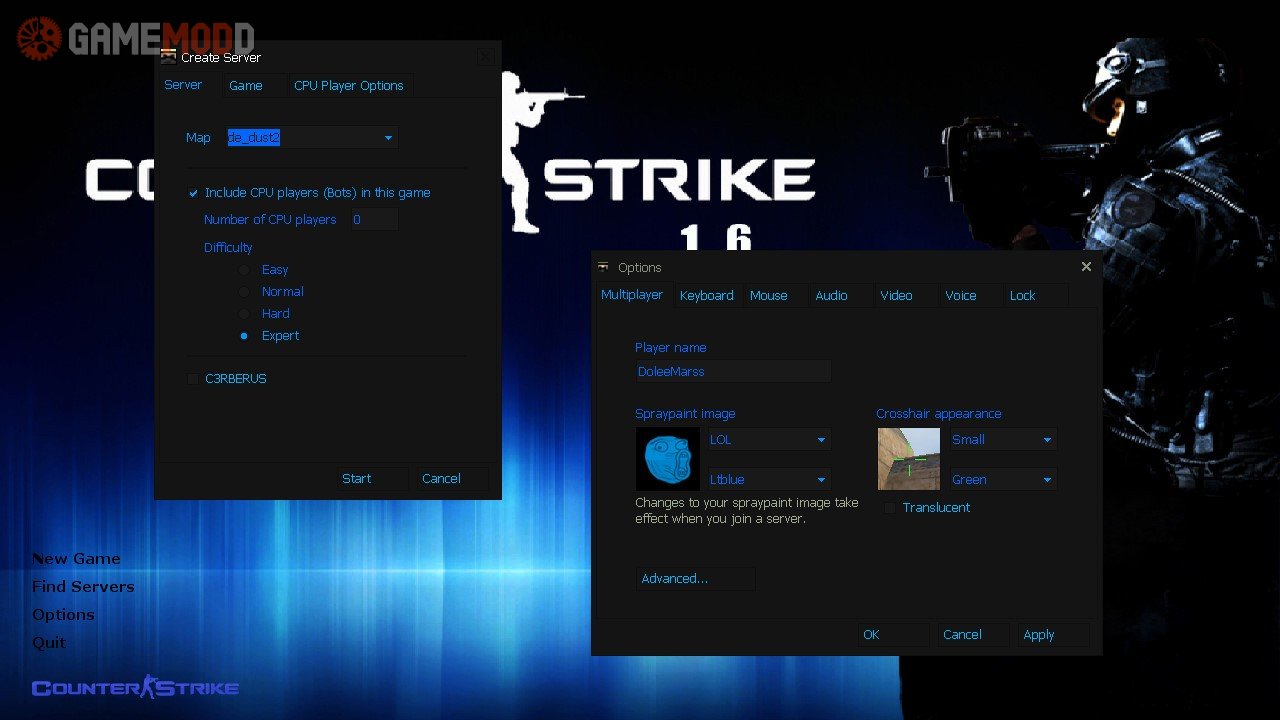
Task: Toggle Include CPU players (Bots) checkbox
Action: click(x=193, y=193)
